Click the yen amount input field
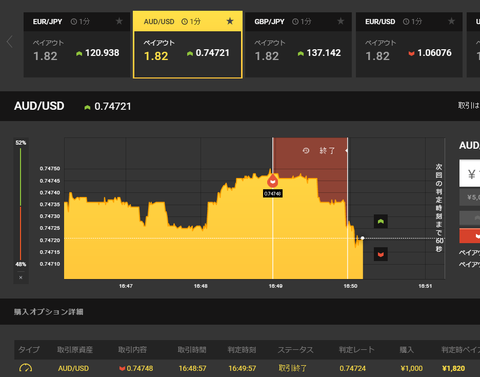Screen dimensions: 480x377 point(470,173)
